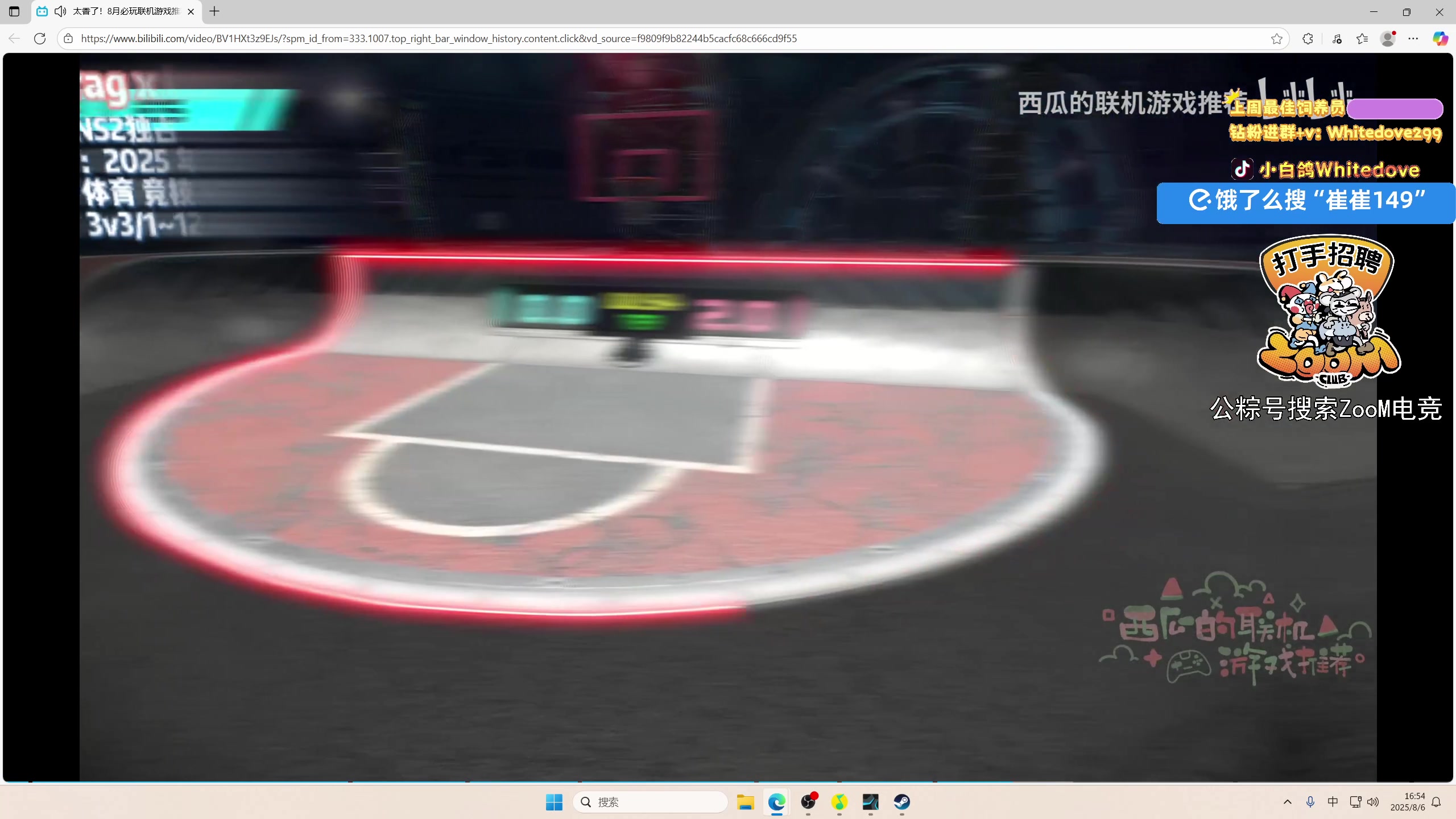
Task: Refresh the bilibili page
Action: (40, 39)
